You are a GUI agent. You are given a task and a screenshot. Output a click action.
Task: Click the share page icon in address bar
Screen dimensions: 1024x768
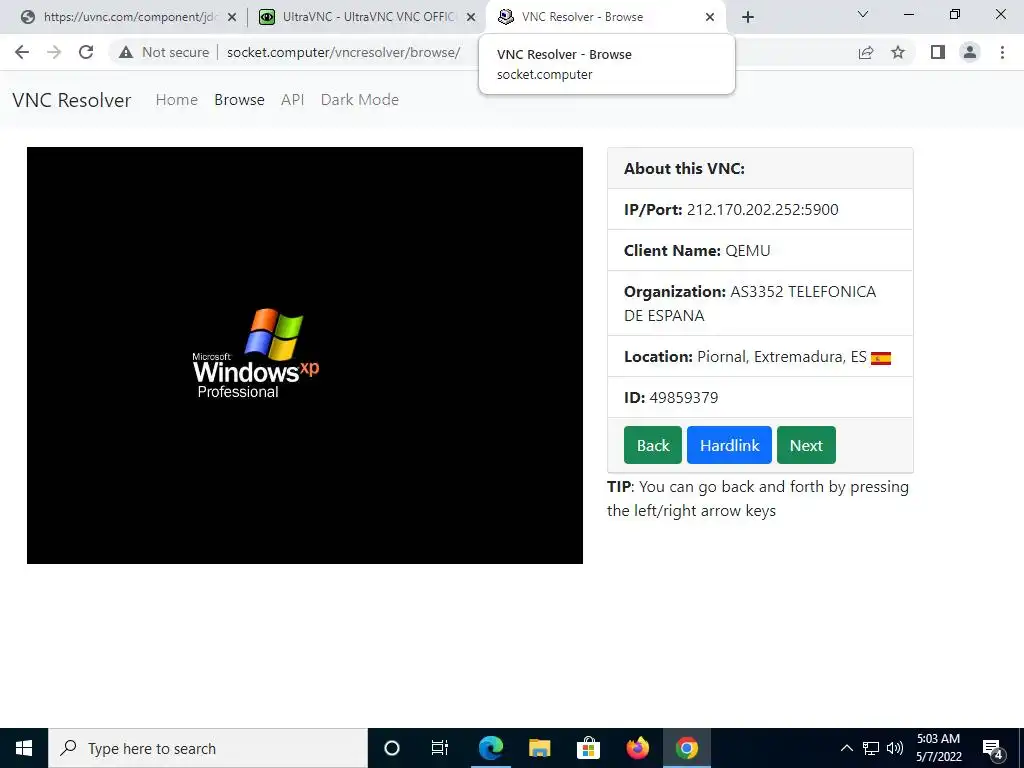[x=866, y=52]
